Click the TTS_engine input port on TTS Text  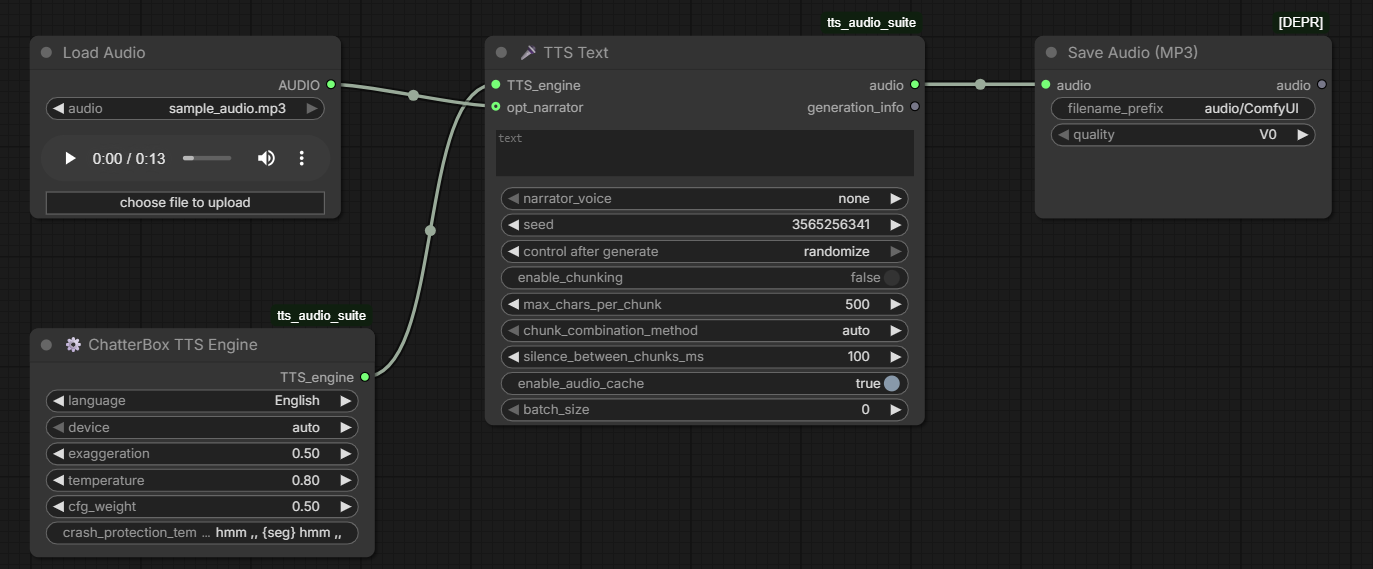(496, 85)
